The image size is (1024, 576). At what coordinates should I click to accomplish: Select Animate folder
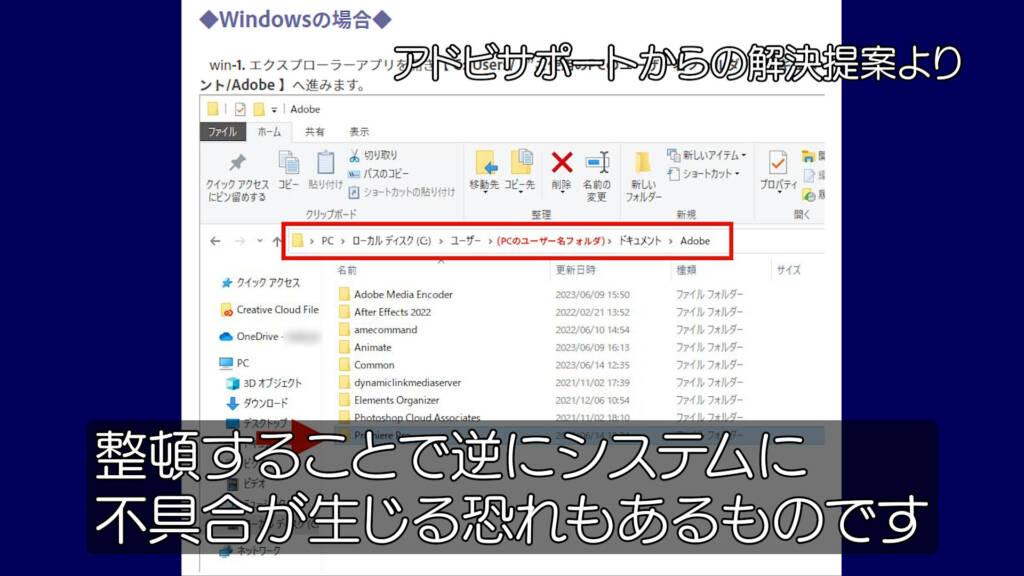coord(365,347)
